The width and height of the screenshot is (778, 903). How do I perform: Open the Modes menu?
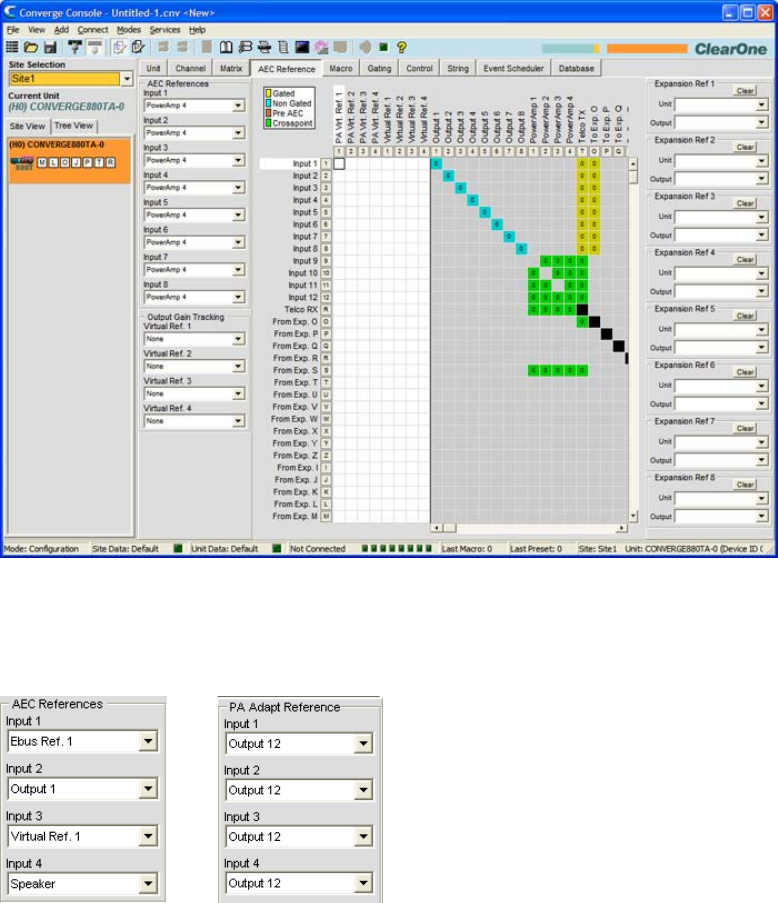click(128, 30)
